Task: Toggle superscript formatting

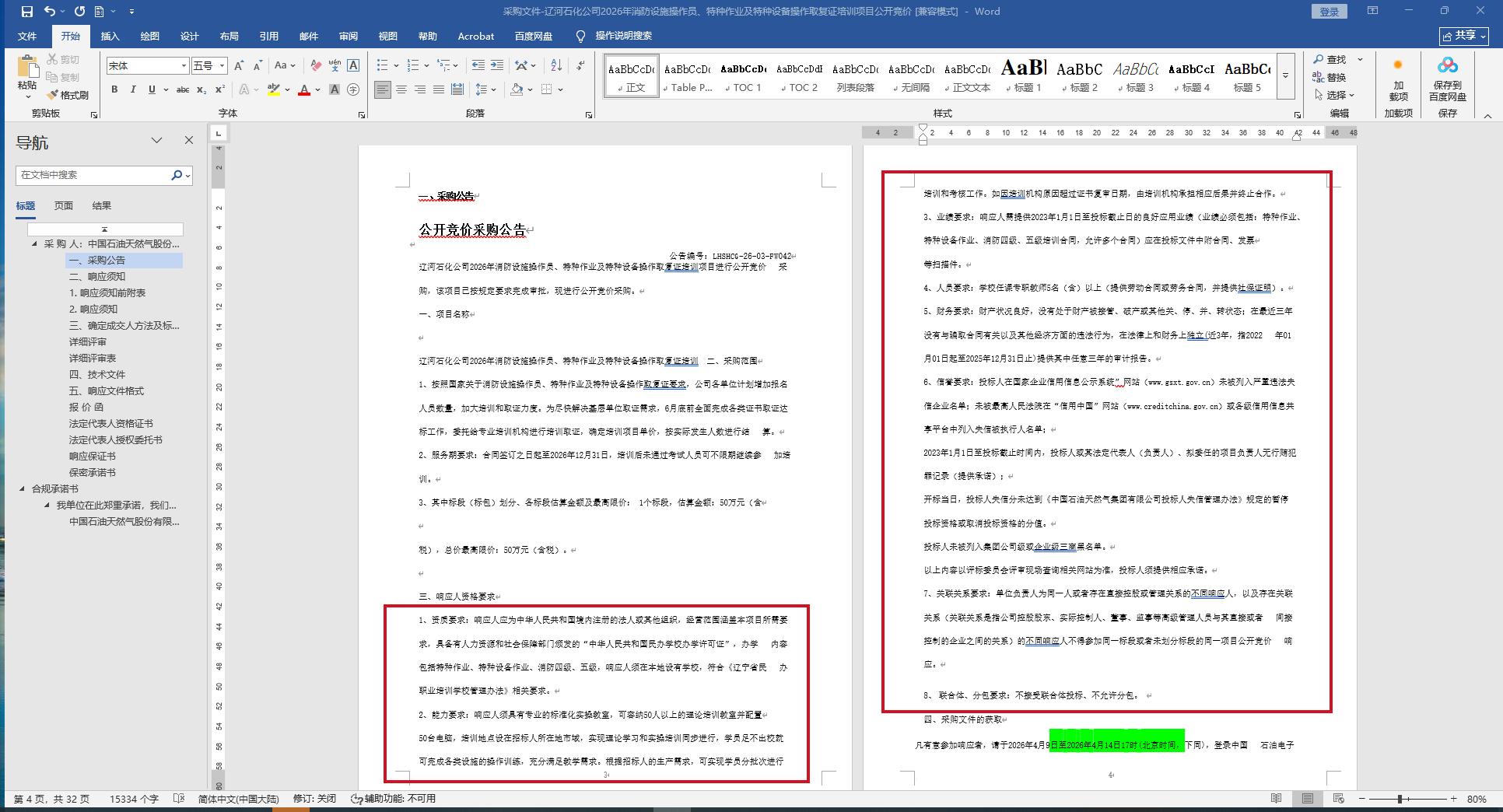Action: coord(220,89)
